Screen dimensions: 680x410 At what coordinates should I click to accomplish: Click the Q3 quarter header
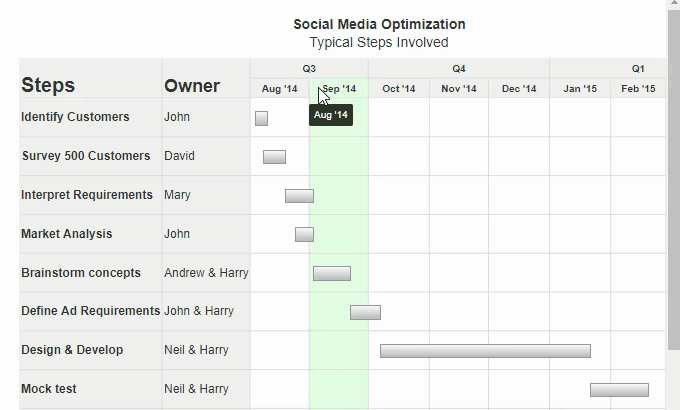(309, 69)
